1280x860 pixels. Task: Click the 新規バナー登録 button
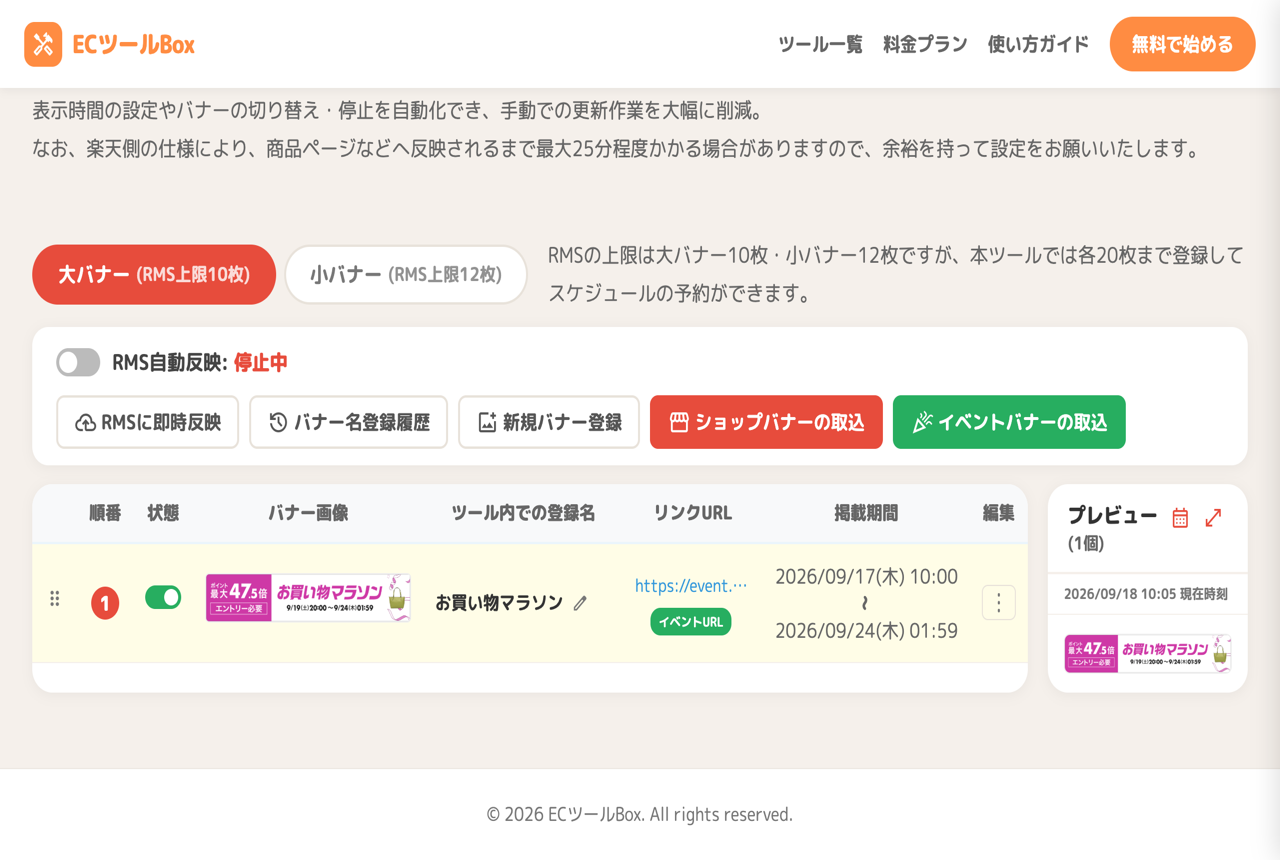(549, 422)
